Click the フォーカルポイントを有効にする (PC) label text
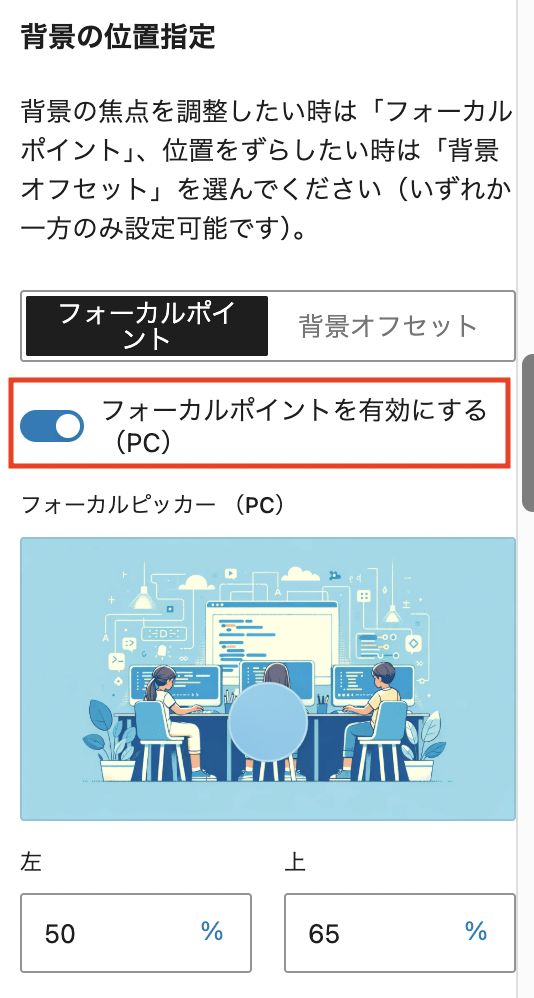 [295, 426]
